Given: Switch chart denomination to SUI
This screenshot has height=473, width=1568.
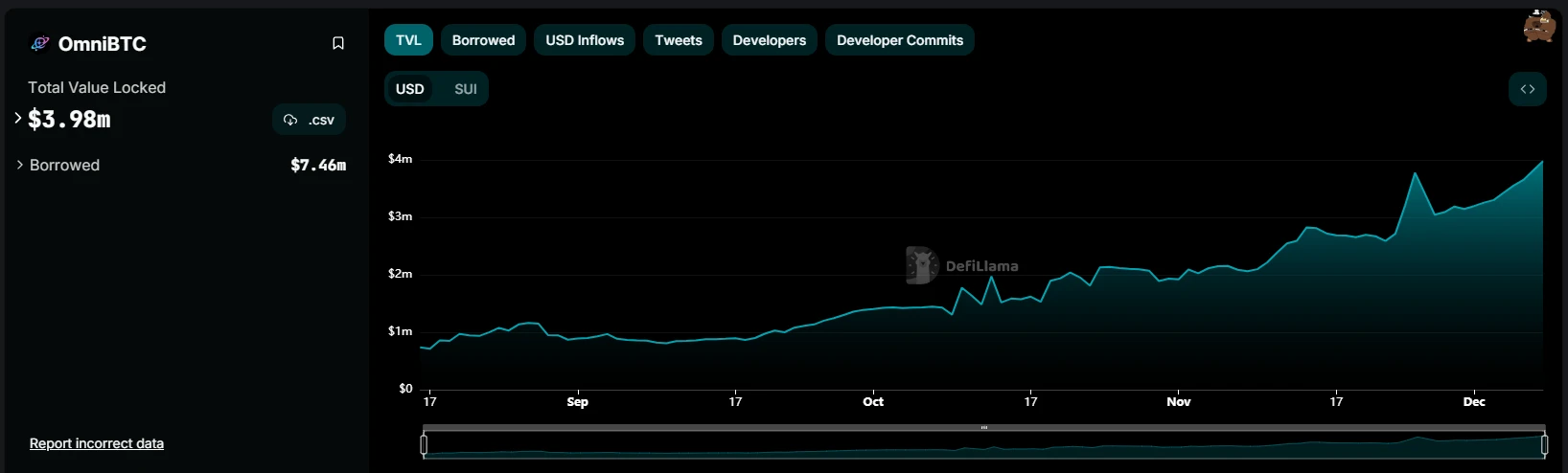Looking at the screenshot, I should 466,89.
